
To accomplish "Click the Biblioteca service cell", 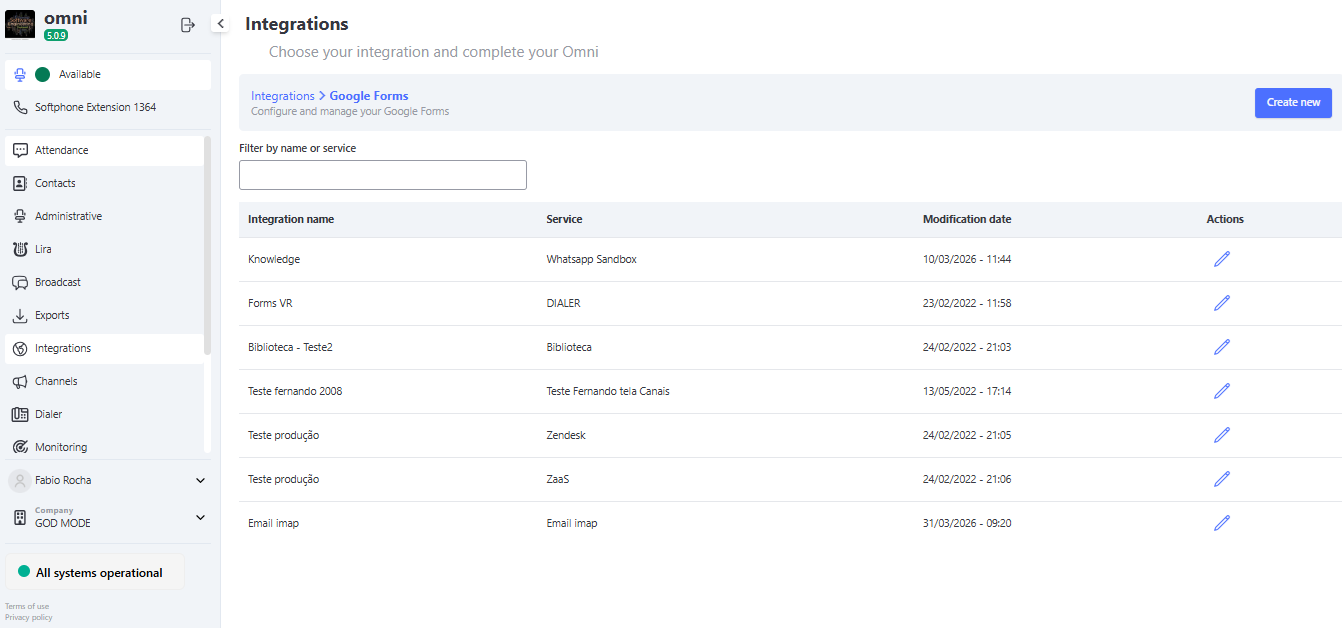I will point(569,347).
